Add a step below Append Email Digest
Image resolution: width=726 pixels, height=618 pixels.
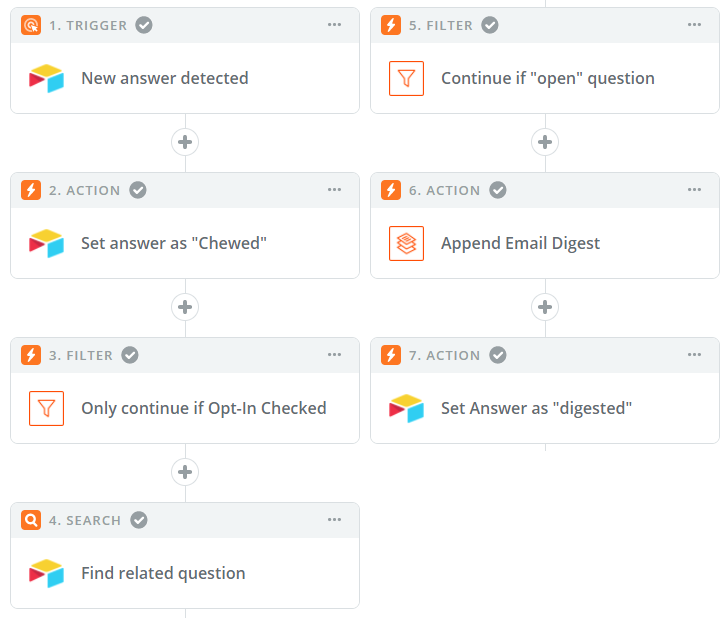click(545, 307)
